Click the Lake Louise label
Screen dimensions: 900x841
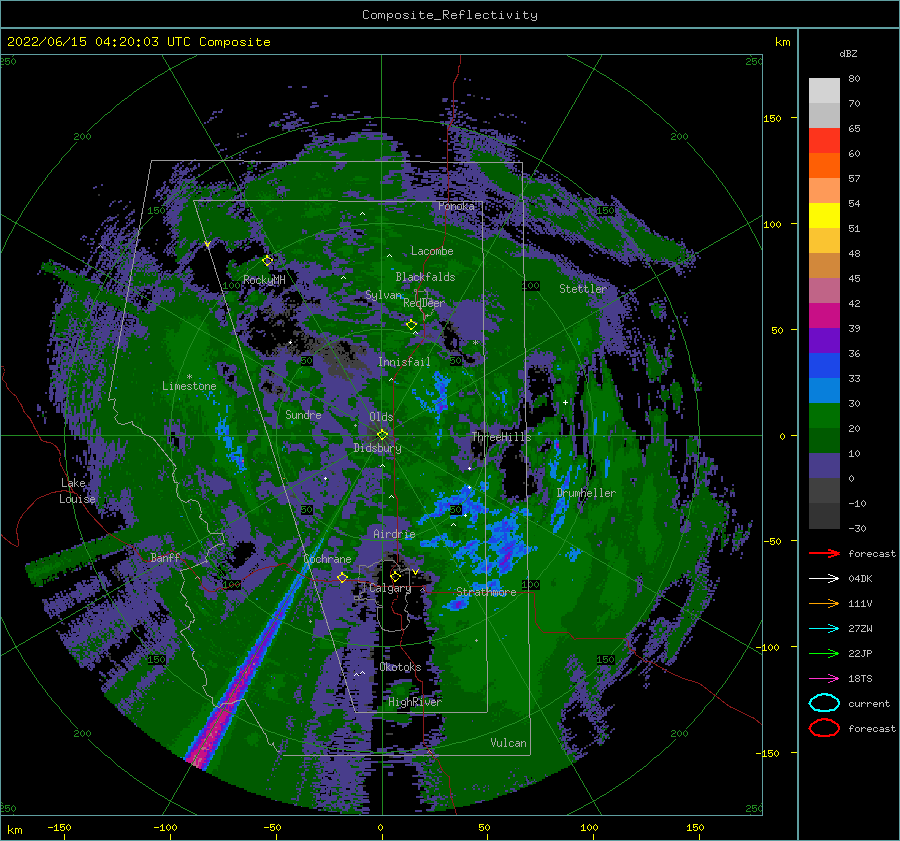(77, 491)
